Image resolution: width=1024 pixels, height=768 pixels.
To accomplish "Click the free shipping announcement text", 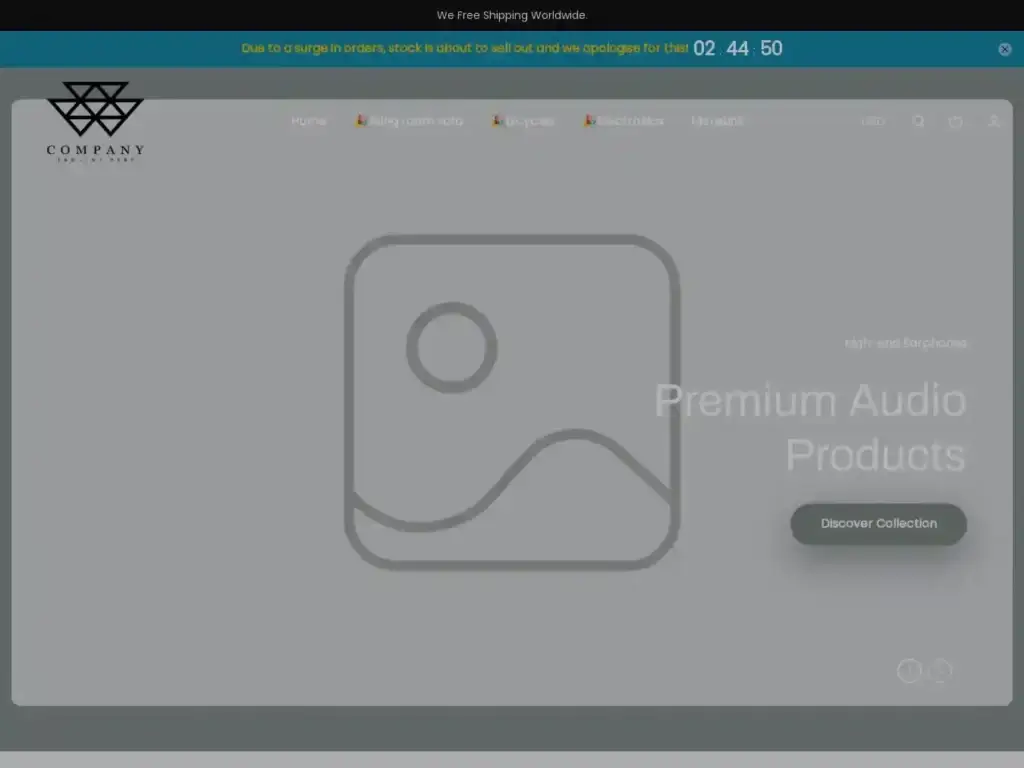I will [511, 15].
